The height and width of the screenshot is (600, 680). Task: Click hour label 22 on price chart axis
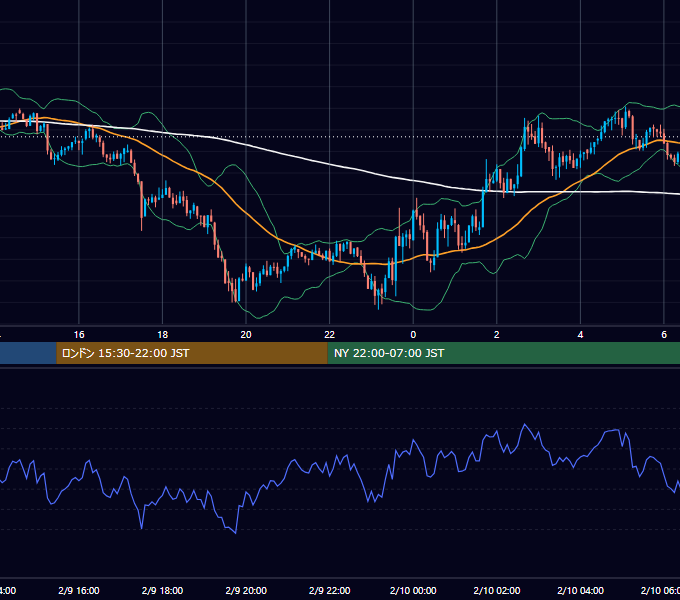(x=330, y=335)
